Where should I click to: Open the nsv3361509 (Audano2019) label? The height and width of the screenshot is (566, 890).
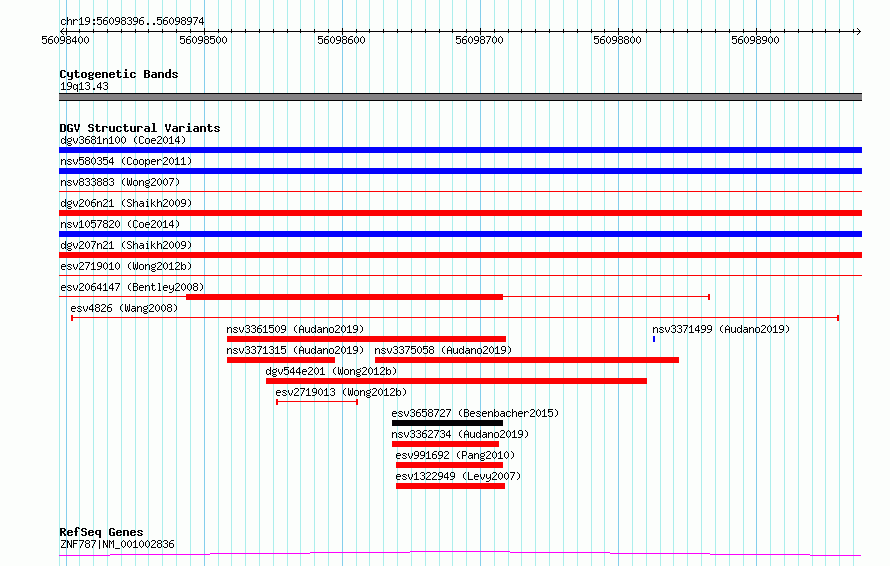295,329
